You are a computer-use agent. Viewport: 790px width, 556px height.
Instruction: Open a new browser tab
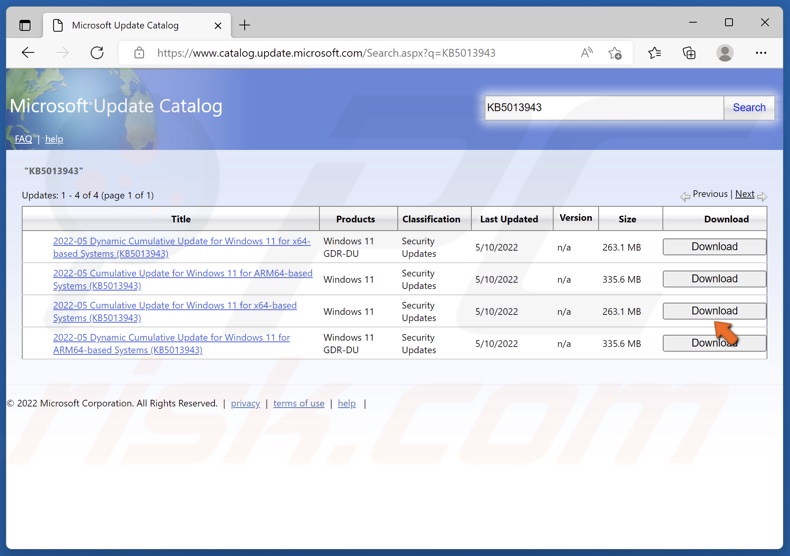244,25
